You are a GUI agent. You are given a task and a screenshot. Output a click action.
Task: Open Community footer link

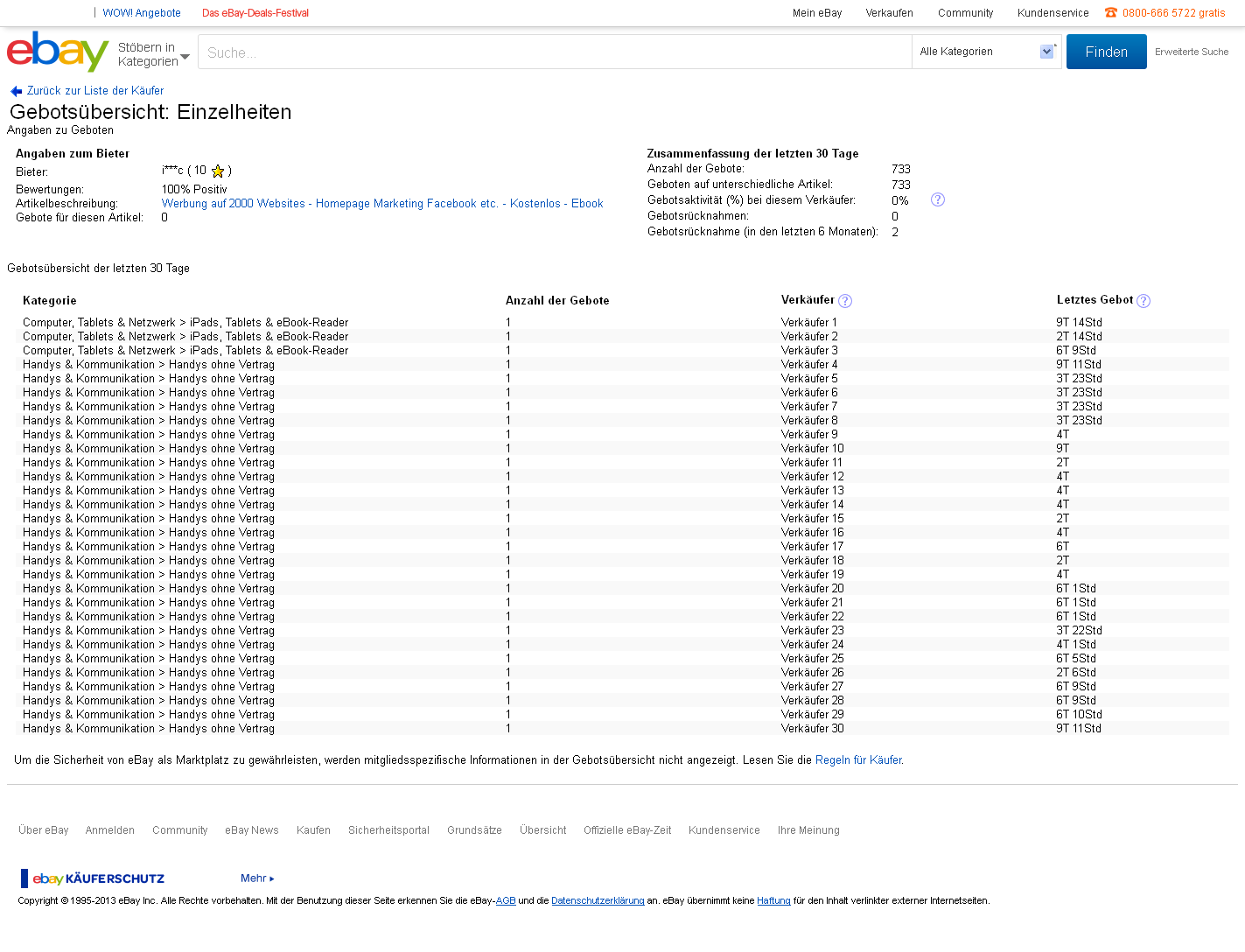180,830
